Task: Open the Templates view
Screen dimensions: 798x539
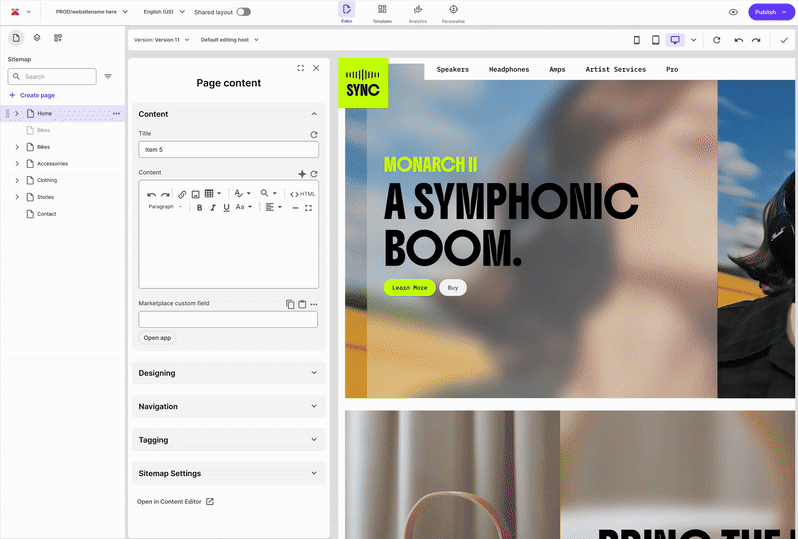Action: pos(382,12)
